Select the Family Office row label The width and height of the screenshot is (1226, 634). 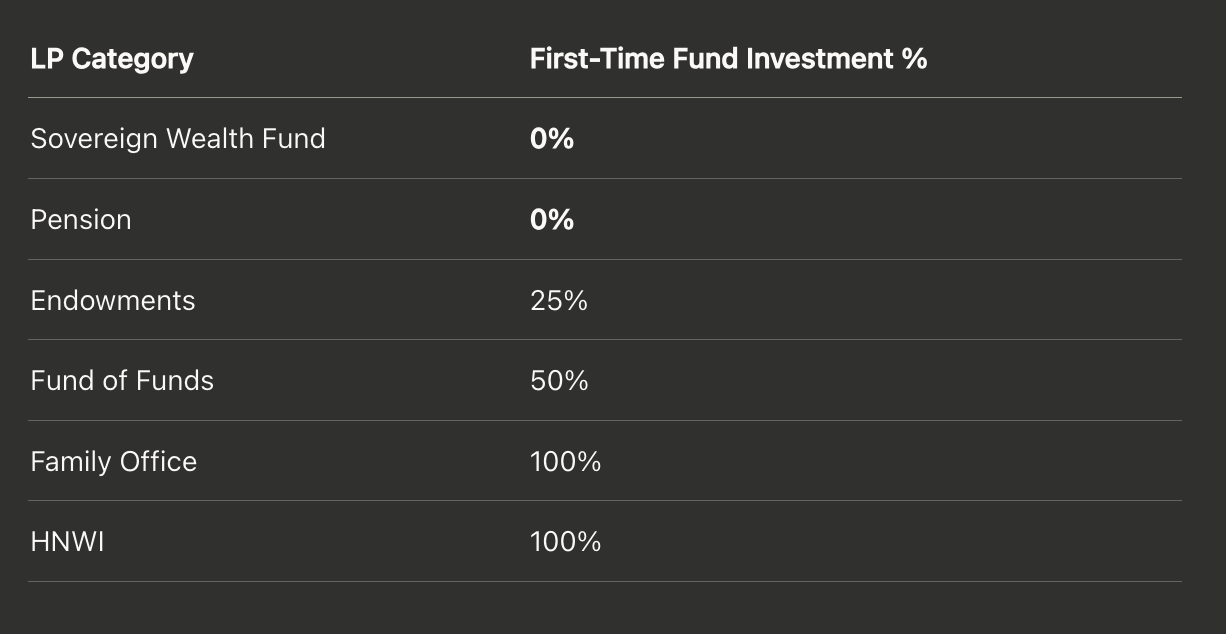114,461
